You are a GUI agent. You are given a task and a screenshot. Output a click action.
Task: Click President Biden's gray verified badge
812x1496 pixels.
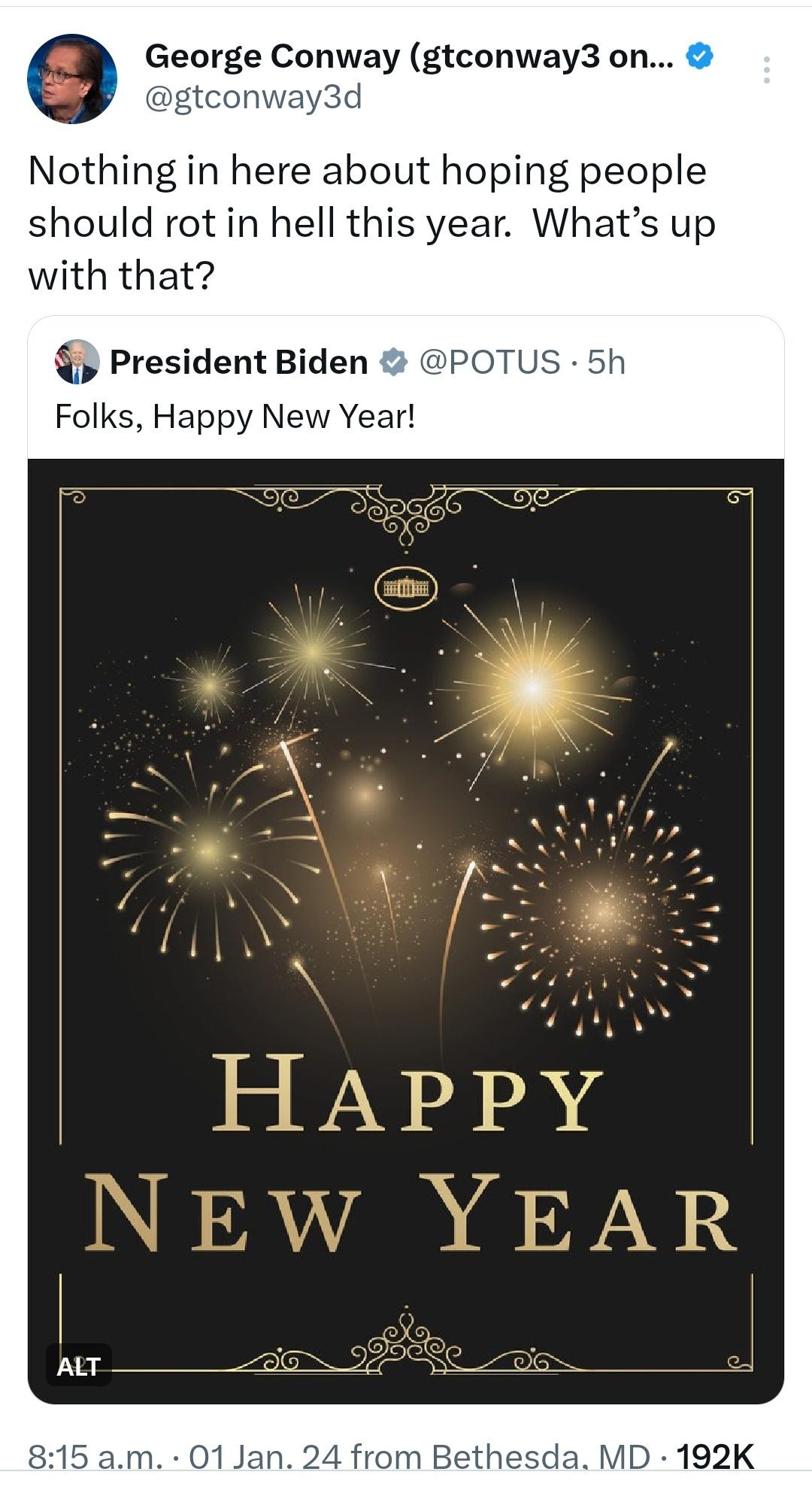393,363
